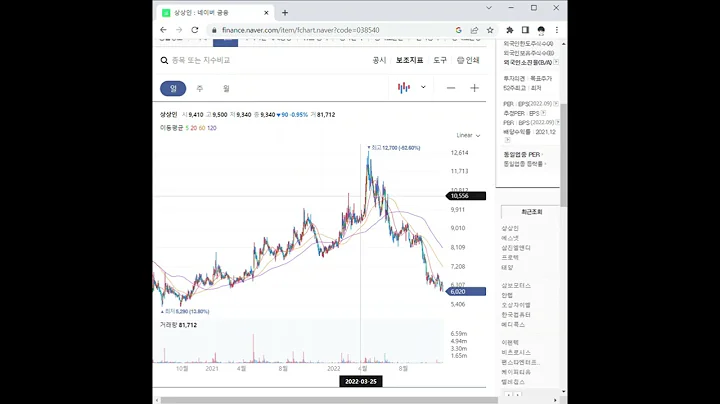The width and height of the screenshot is (720, 404).
Task: Click the share page icon
Action: [474, 30]
